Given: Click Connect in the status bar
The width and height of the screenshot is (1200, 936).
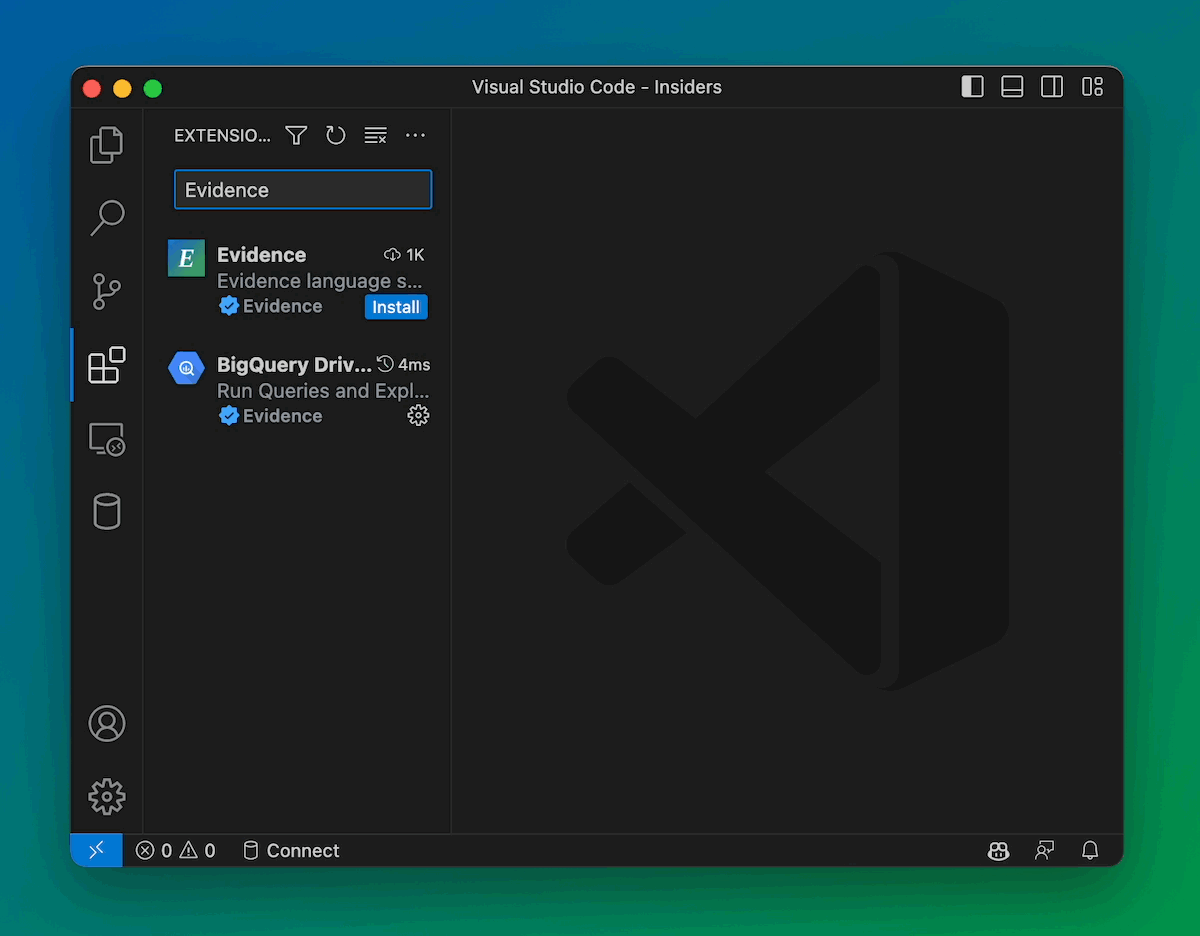Looking at the screenshot, I should click(291, 851).
